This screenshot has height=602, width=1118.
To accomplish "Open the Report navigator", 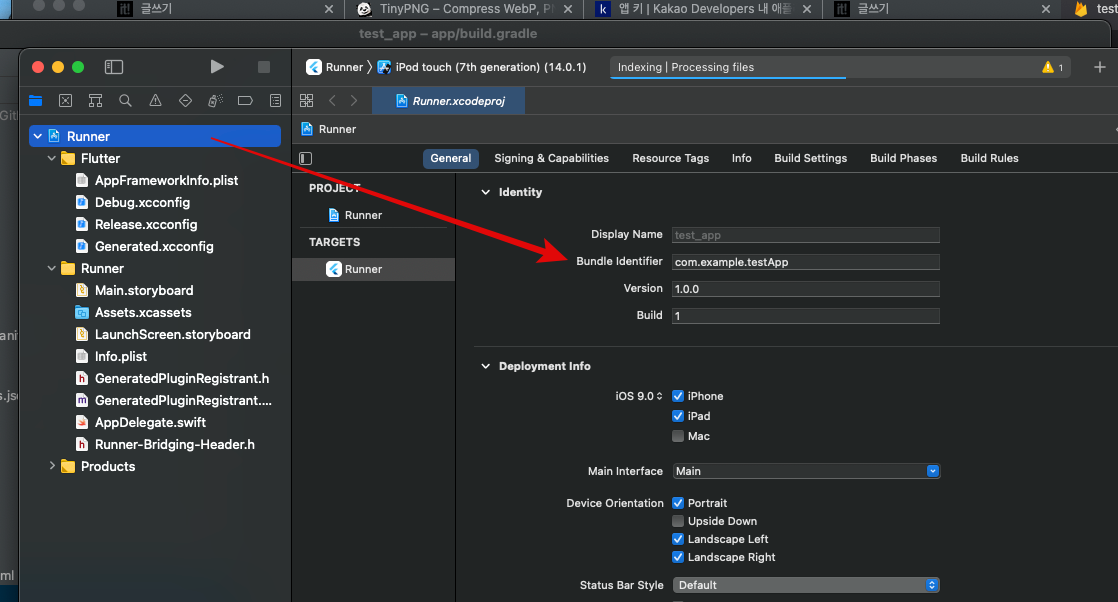I will pyautogui.click(x=275, y=101).
